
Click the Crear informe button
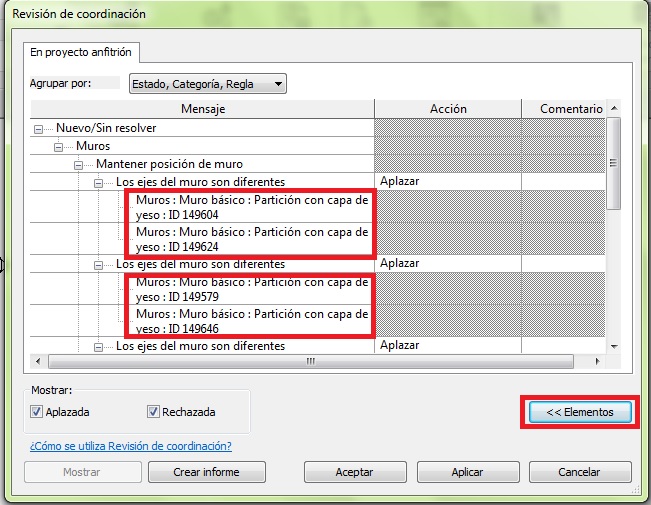(x=207, y=472)
